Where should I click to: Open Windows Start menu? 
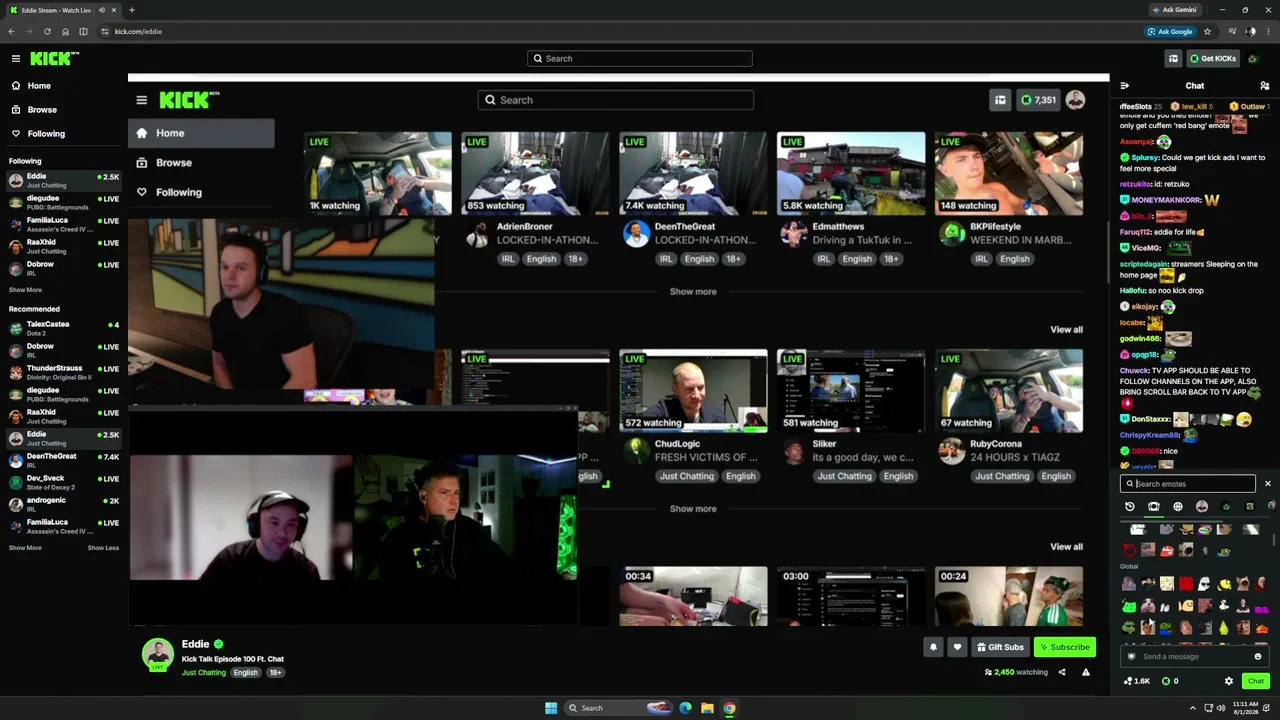coord(551,708)
